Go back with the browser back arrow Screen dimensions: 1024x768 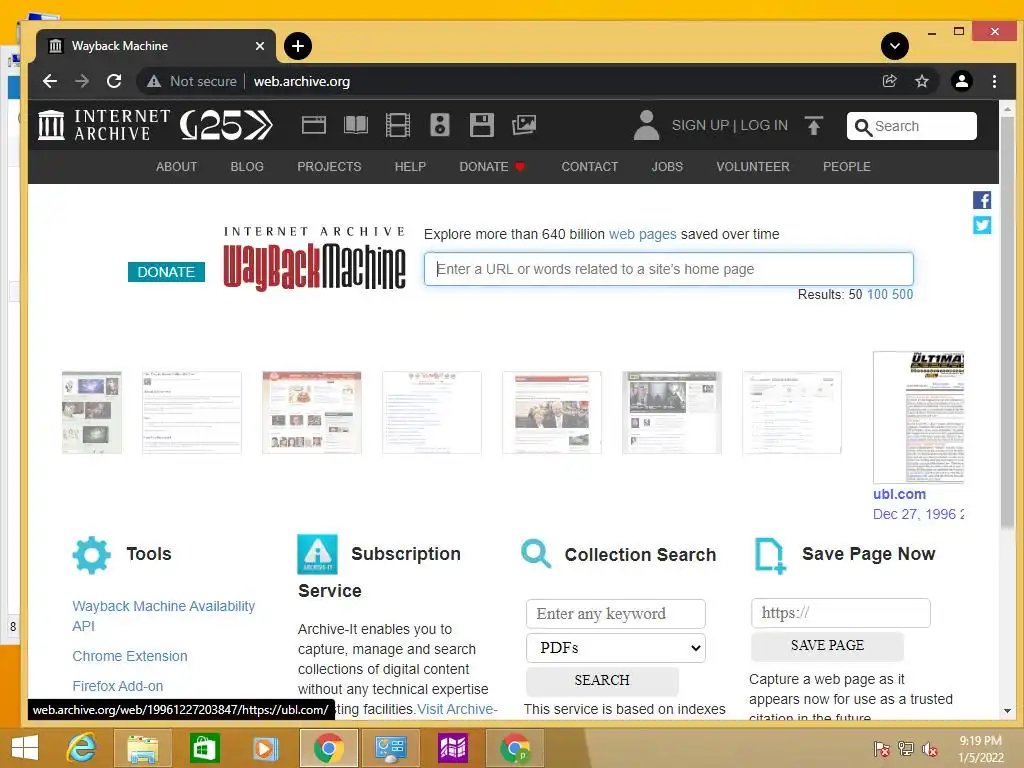point(50,81)
